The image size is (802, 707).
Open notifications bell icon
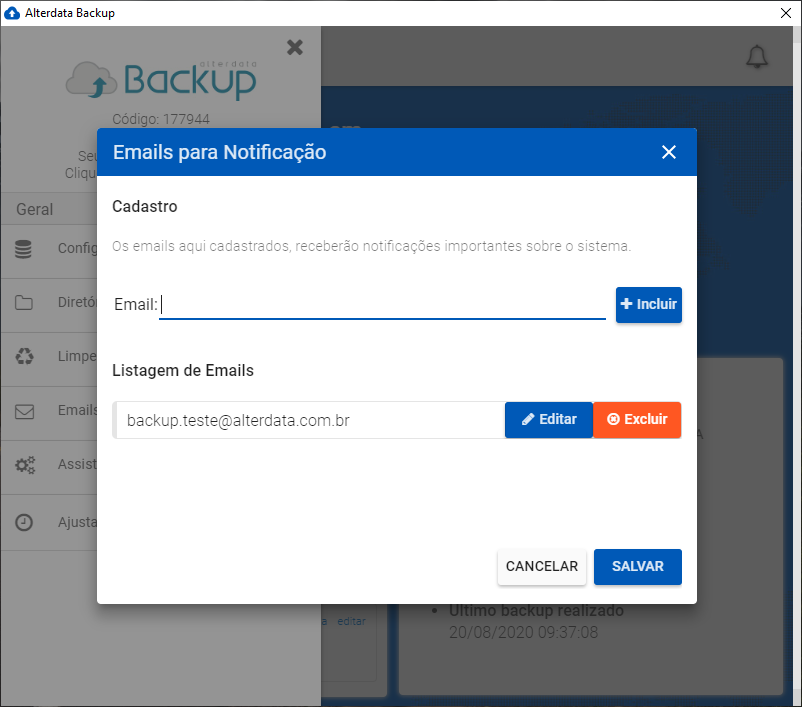[x=756, y=57]
